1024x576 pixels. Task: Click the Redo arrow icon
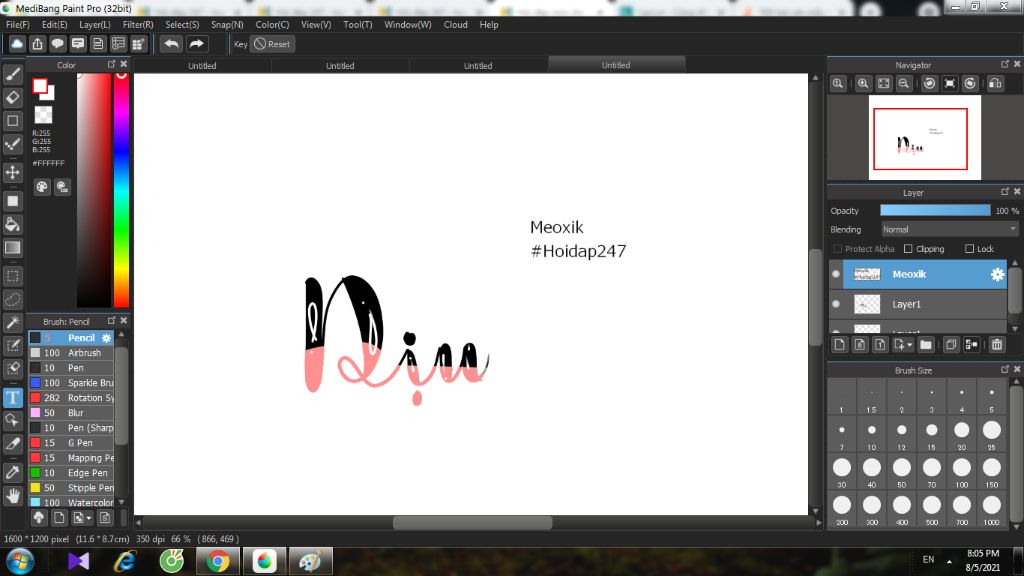tap(196, 44)
